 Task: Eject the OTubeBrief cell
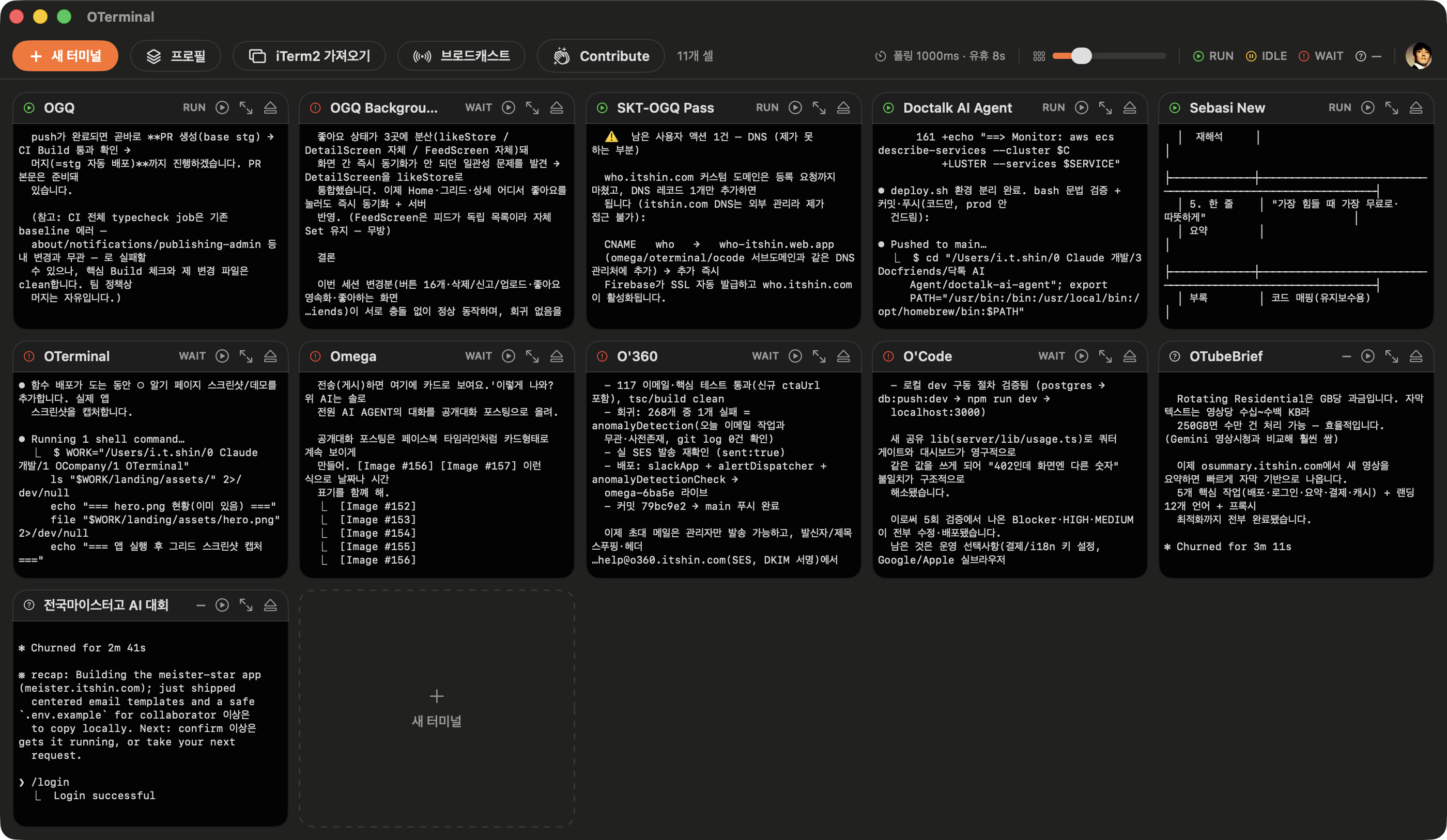1416,356
